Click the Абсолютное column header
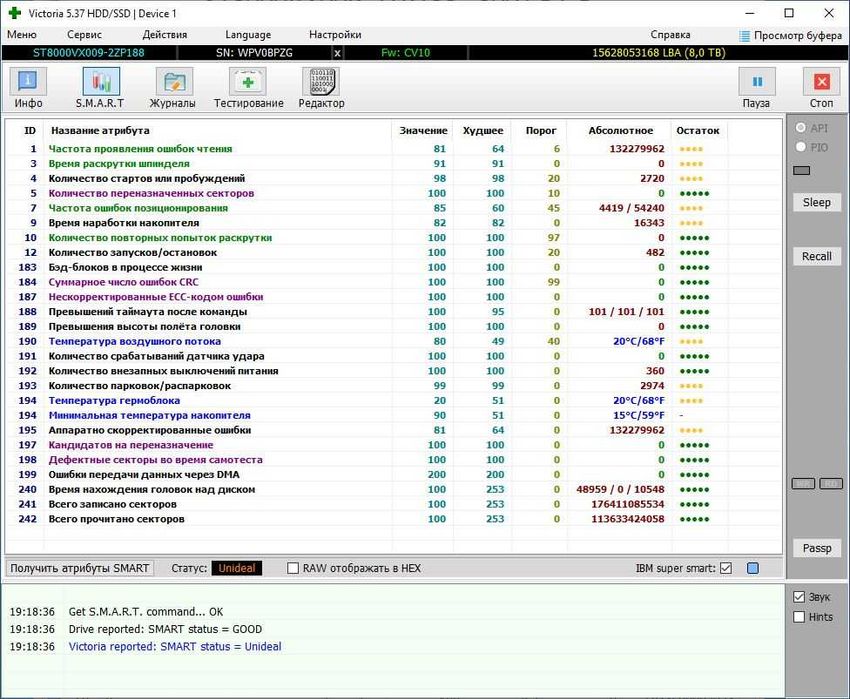 621,130
